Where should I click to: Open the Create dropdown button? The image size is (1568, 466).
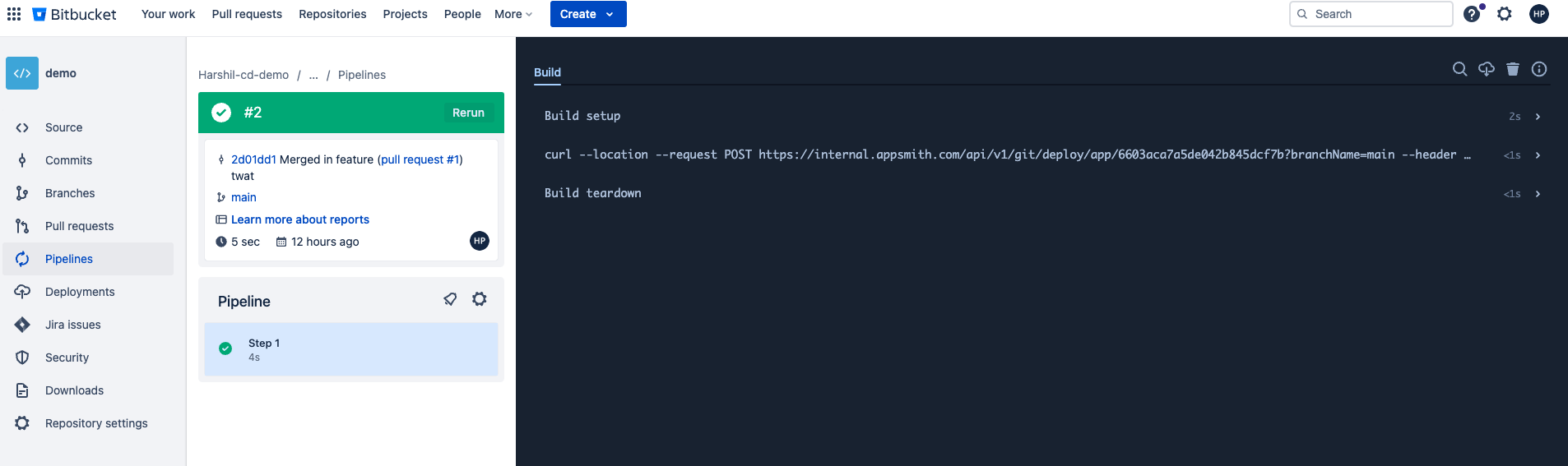[587, 14]
